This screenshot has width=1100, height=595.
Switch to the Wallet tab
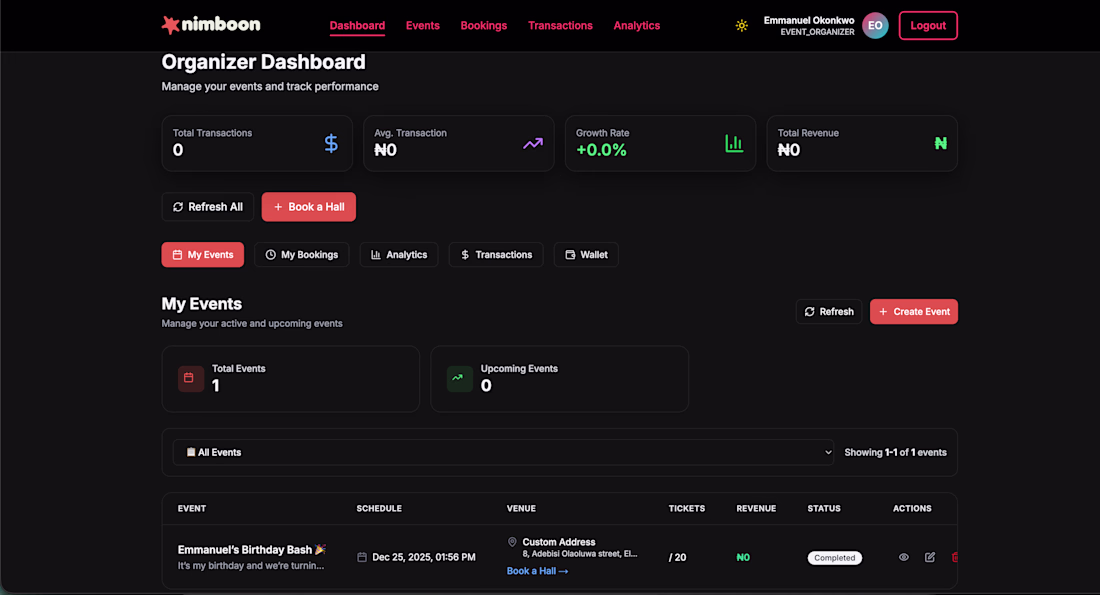click(586, 255)
